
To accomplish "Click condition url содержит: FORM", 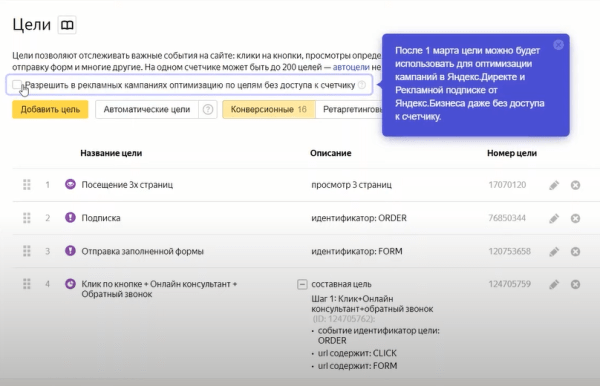I will 357,366.
